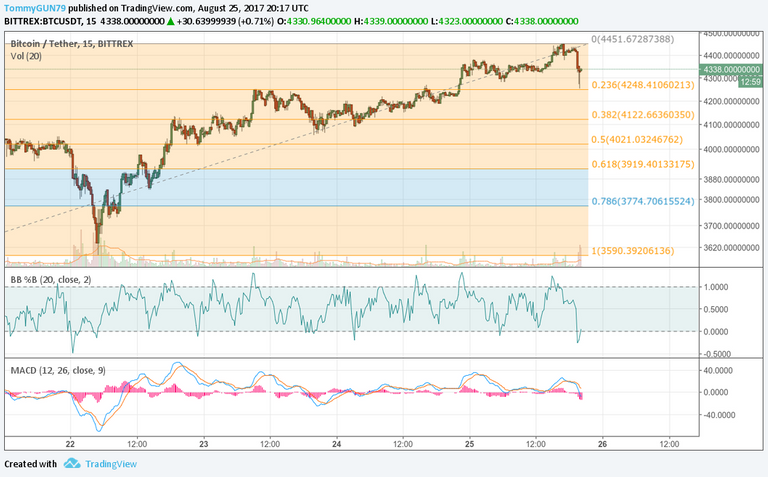This screenshot has width=768, height=477.
Task: Click the 4000.00000000 price axis label
Action: tap(731, 149)
